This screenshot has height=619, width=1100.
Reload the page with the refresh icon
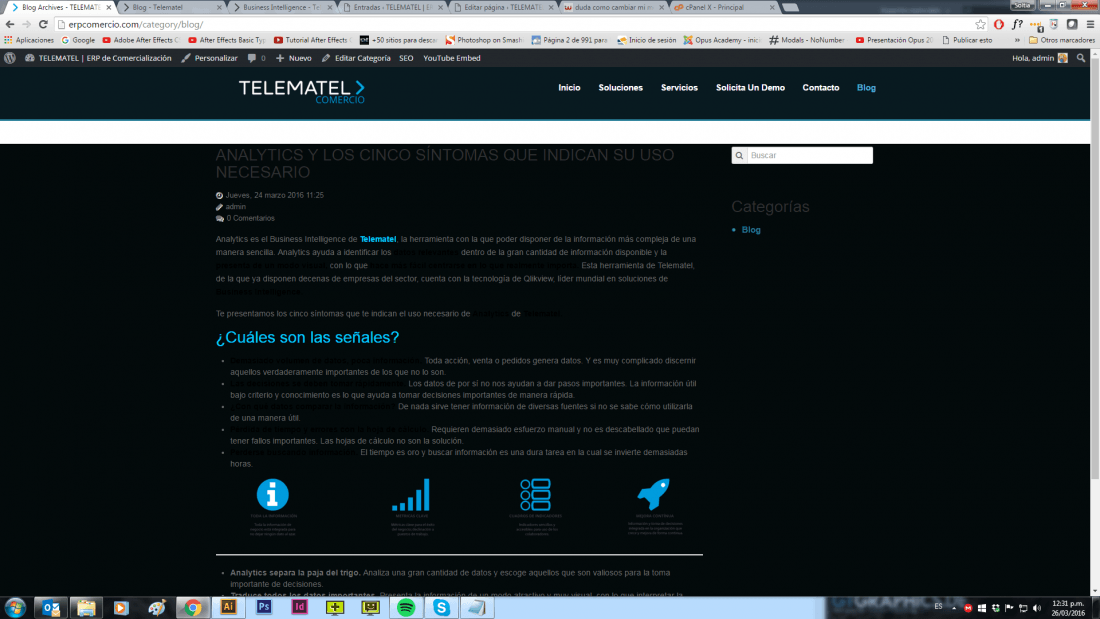[43, 24]
